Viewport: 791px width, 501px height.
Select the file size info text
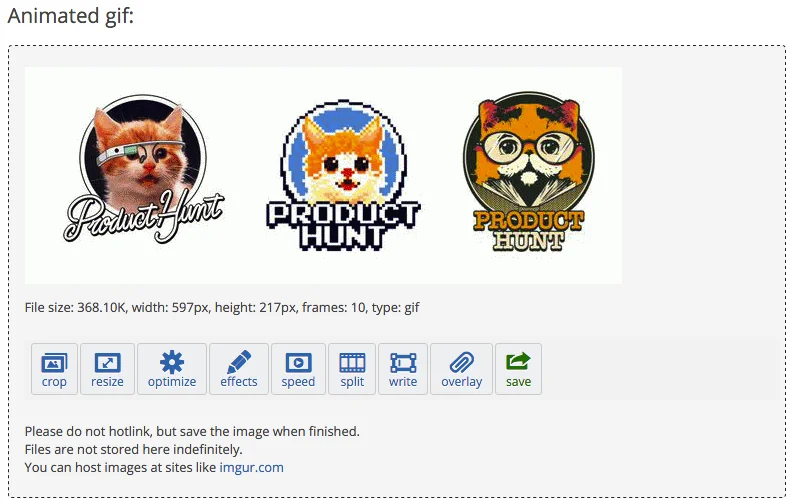[222, 307]
